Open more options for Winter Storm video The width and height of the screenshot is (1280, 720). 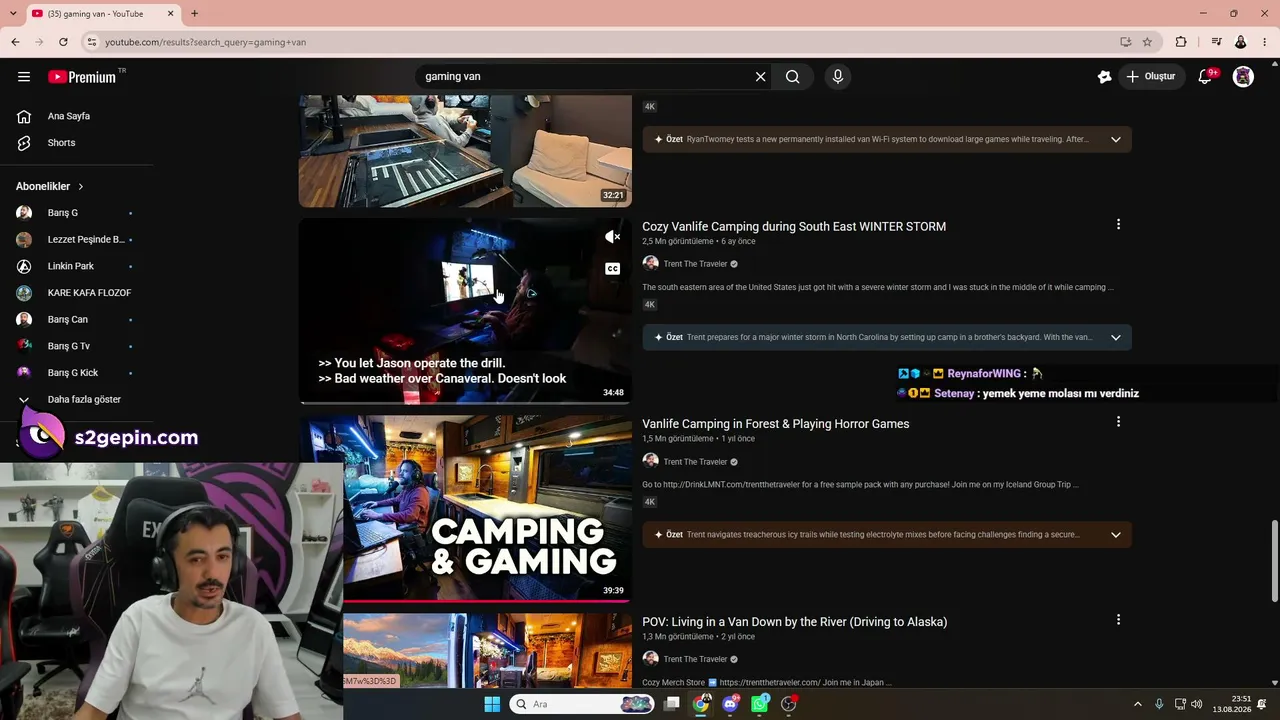1118,225
